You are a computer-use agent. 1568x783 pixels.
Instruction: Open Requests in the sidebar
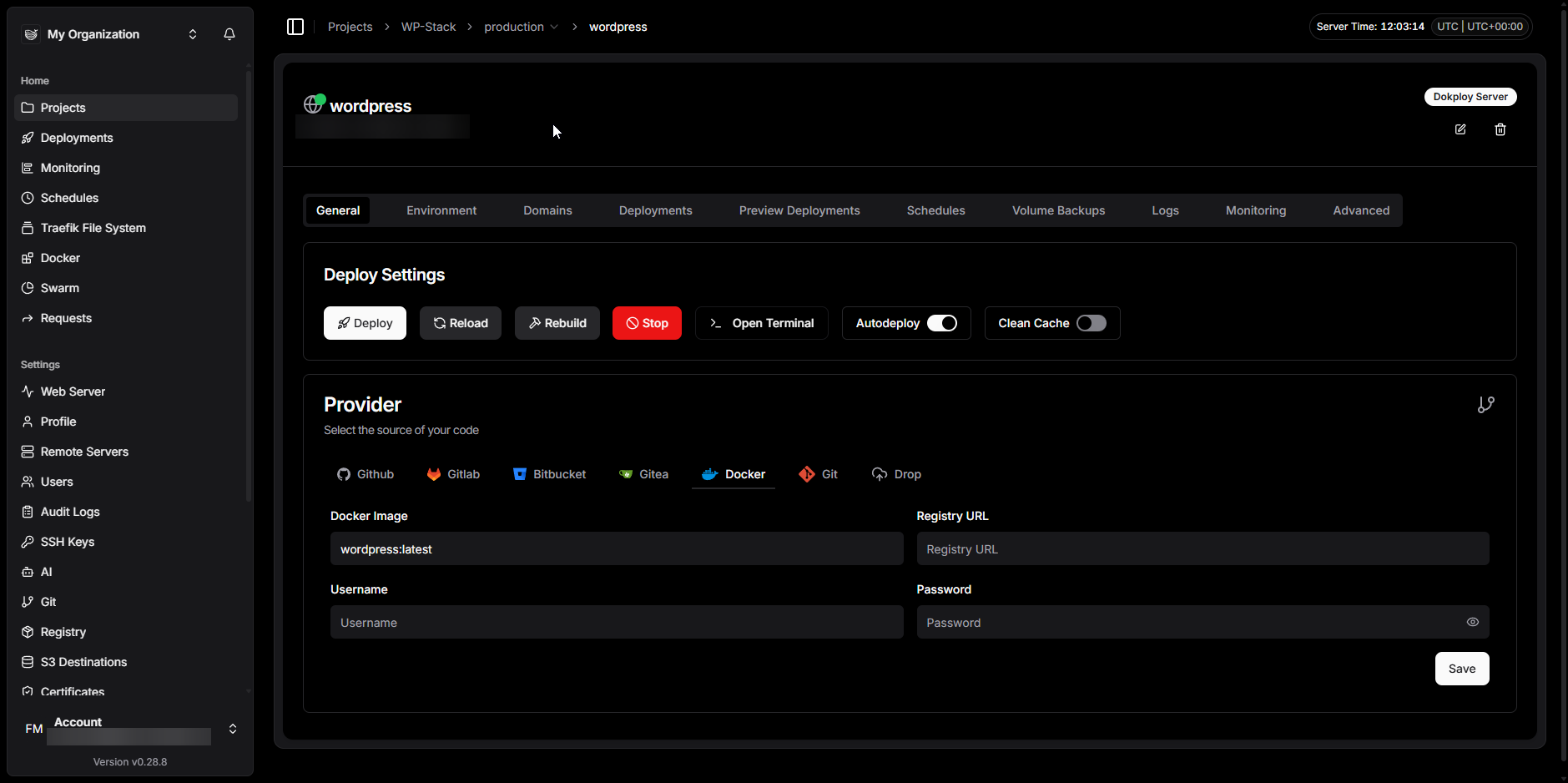tap(126, 318)
